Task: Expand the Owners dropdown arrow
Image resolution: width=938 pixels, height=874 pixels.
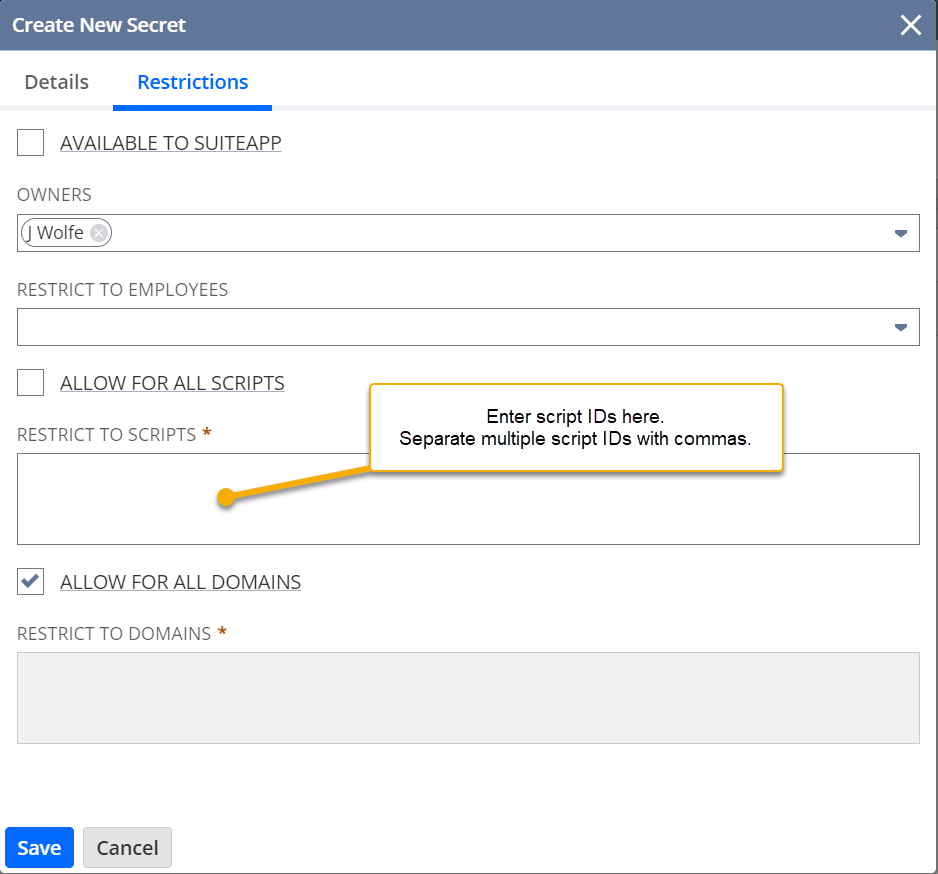Action: coord(900,233)
